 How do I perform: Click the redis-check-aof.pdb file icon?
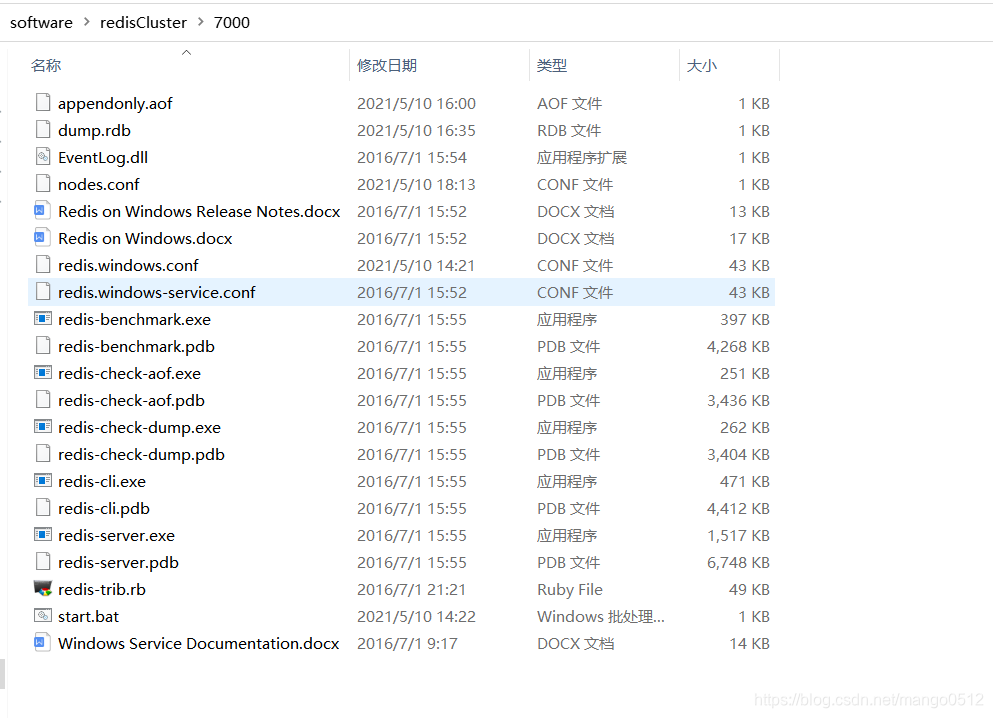click(x=42, y=400)
